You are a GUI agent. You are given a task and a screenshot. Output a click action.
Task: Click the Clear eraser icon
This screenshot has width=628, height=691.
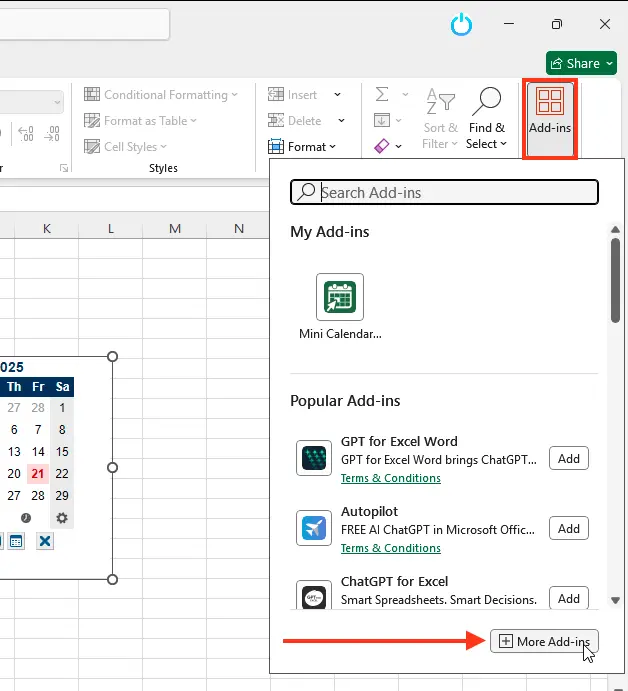pos(382,146)
